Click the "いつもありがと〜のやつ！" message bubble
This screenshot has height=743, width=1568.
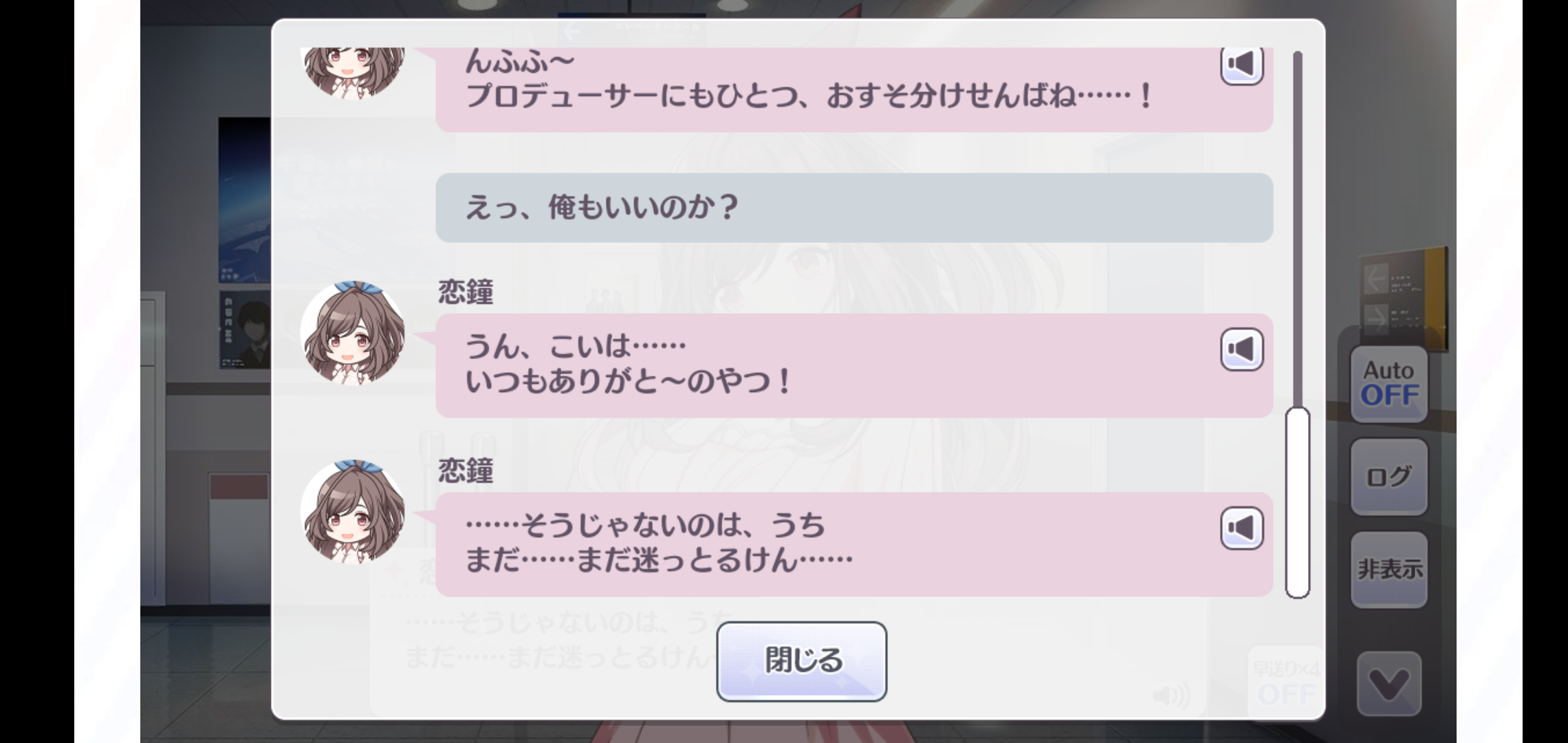coord(854,365)
